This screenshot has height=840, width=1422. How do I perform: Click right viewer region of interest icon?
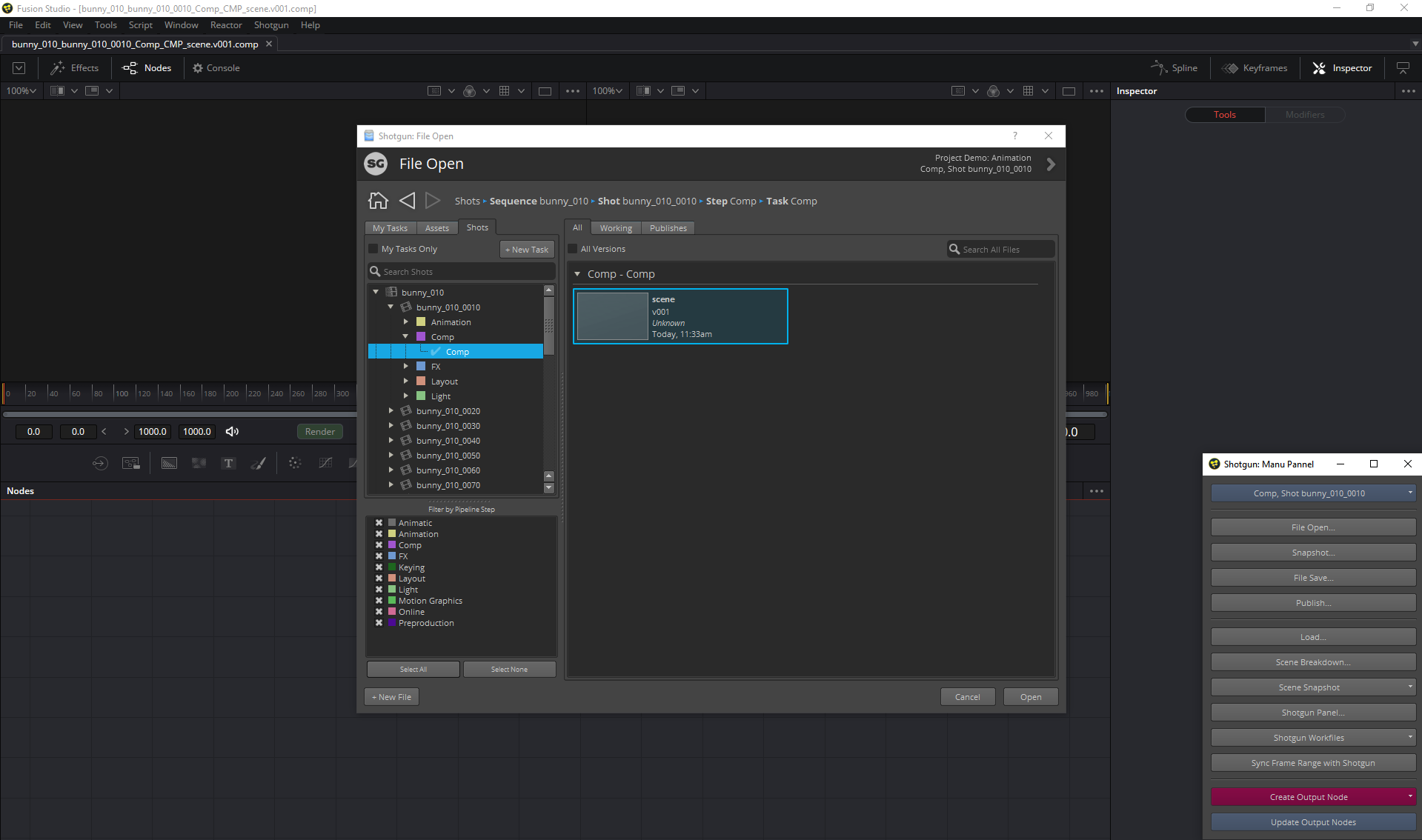tap(958, 90)
